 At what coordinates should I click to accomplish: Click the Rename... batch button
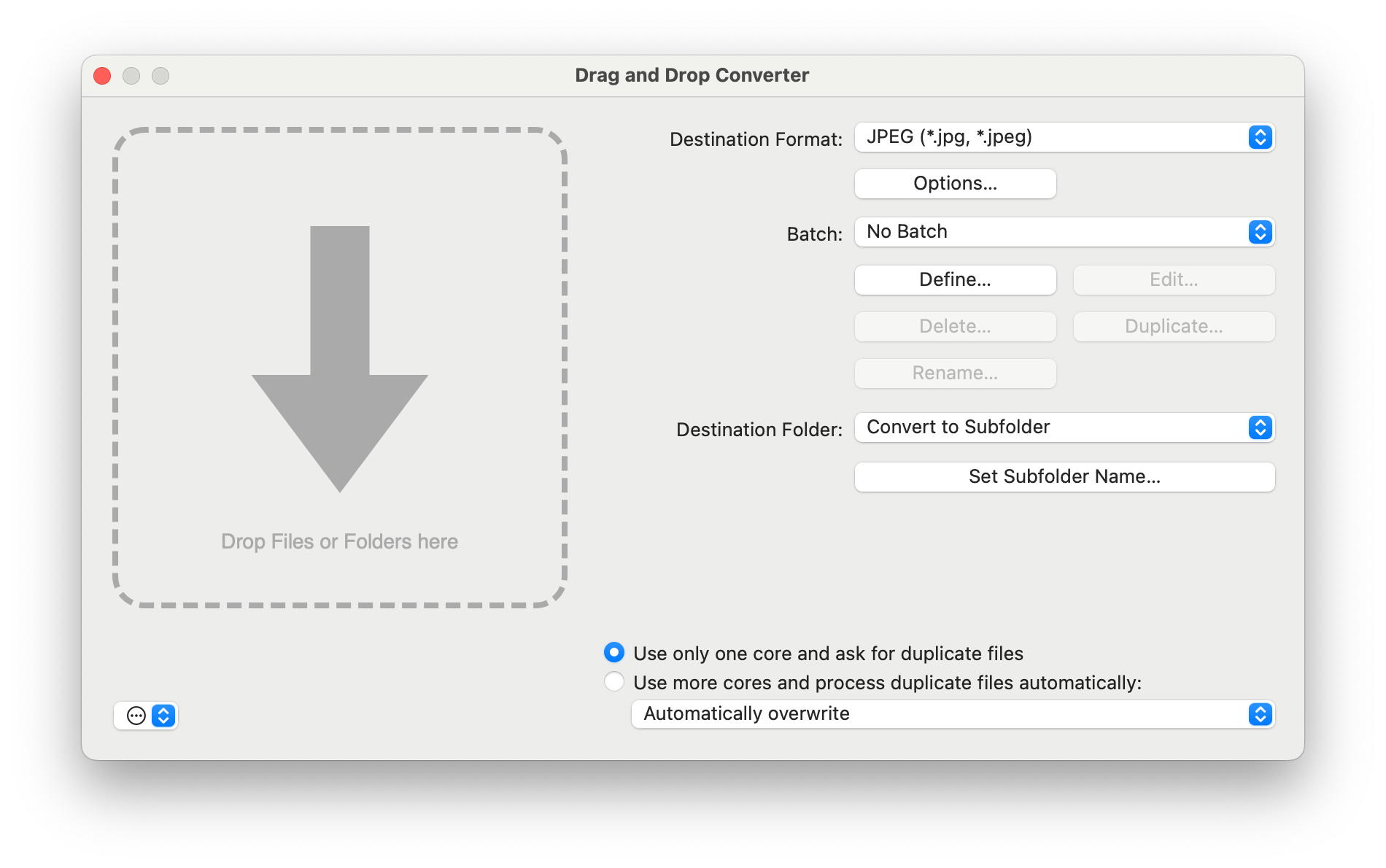[955, 373]
